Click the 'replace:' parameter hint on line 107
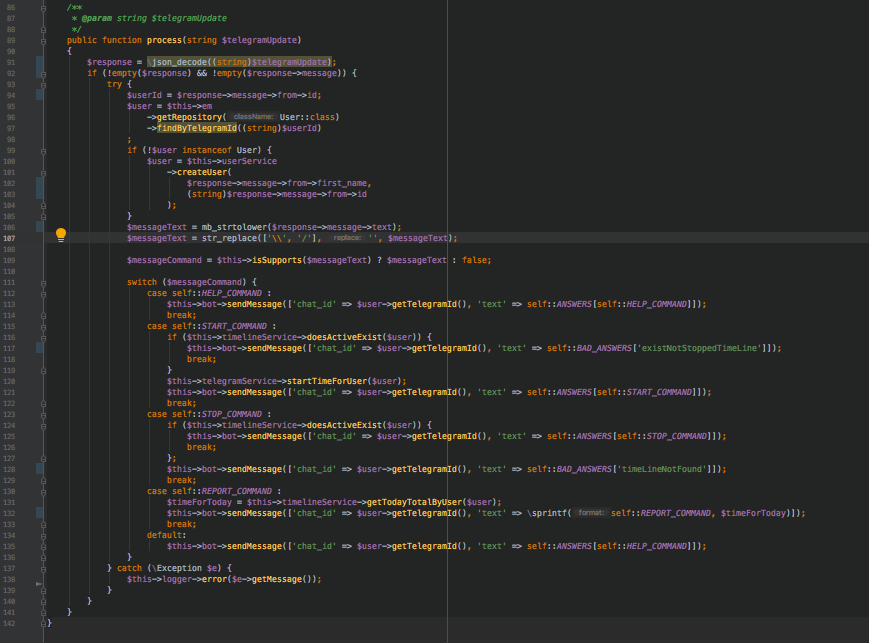 click(x=347, y=238)
